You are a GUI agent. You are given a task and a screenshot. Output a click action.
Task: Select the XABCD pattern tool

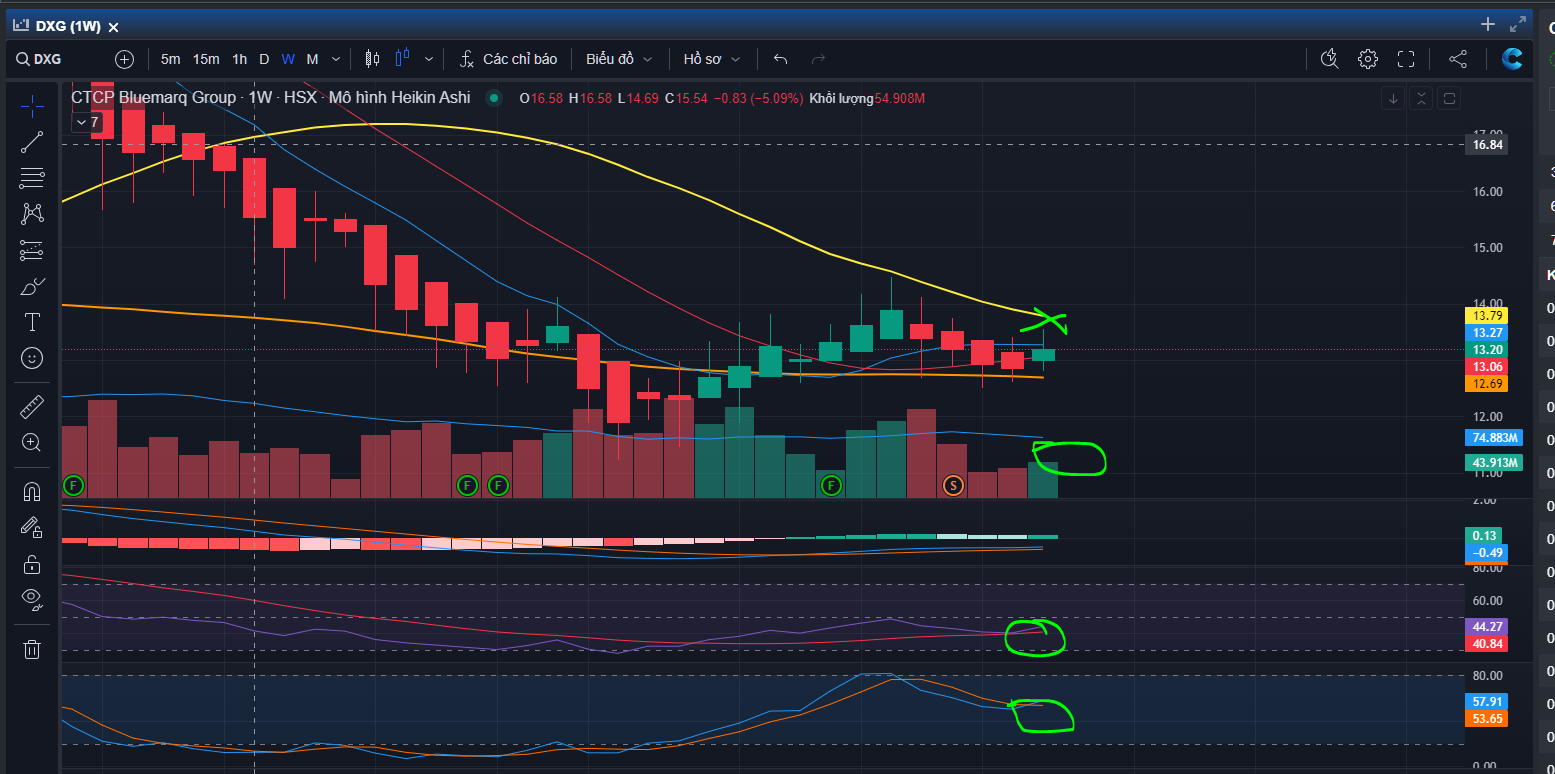coord(32,213)
